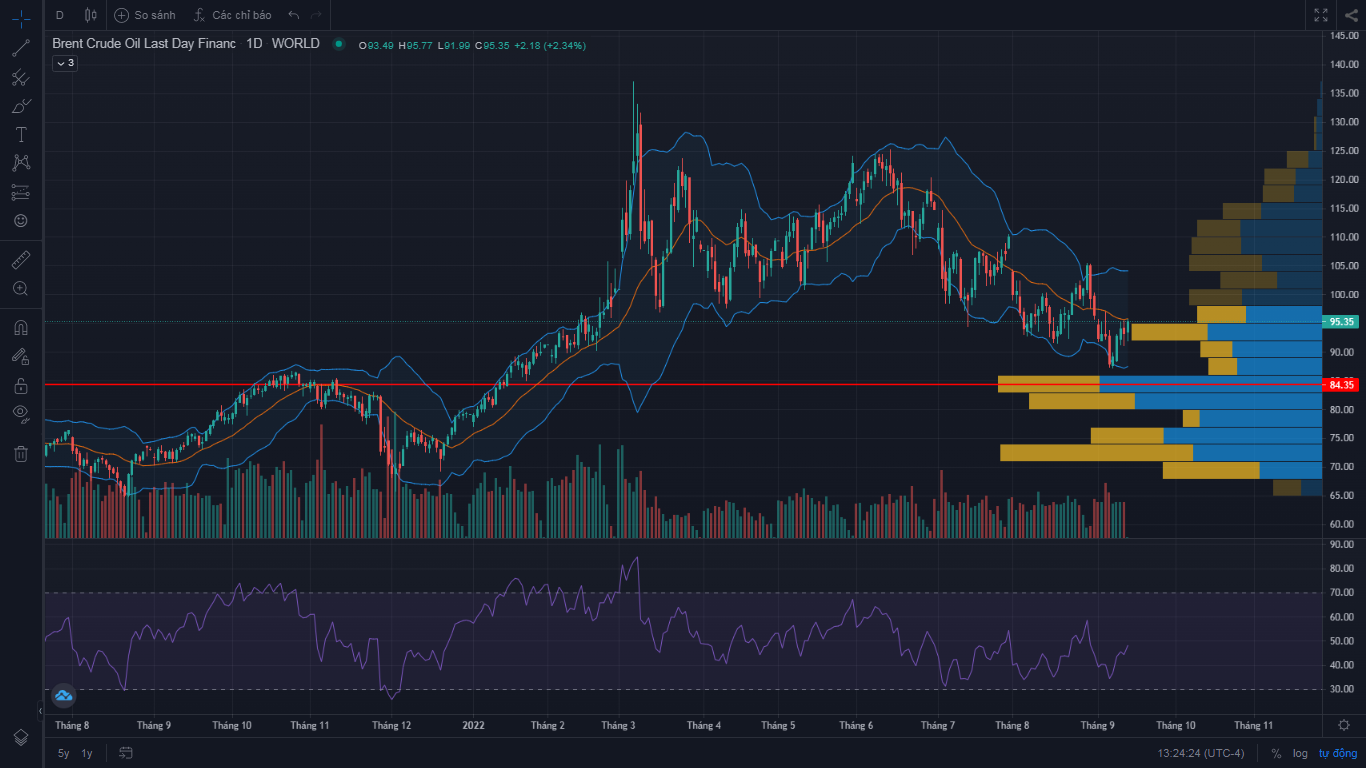
Task: Open the D time interval selector
Action: click(x=59, y=15)
